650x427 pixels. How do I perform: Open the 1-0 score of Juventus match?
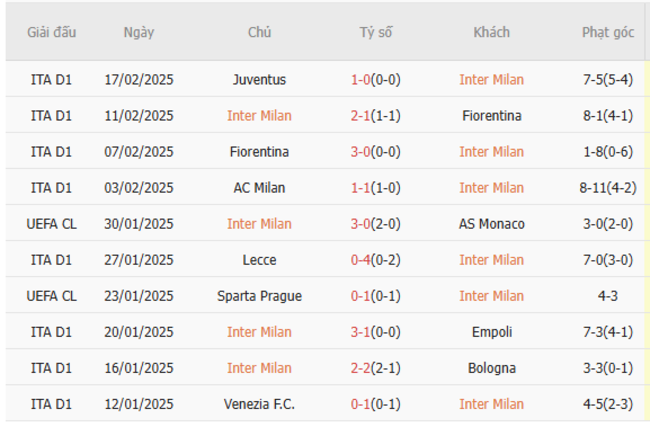coord(361,80)
